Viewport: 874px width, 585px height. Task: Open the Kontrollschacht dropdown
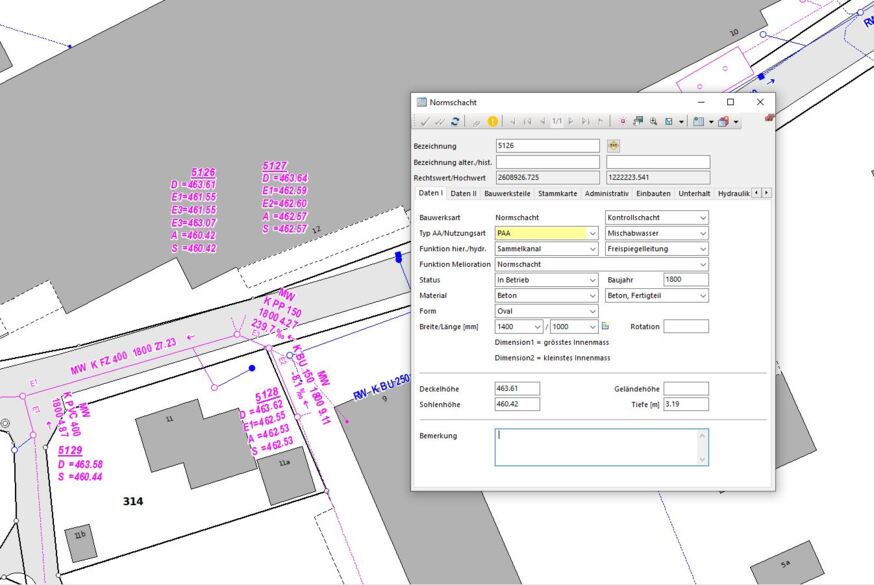pos(657,217)
